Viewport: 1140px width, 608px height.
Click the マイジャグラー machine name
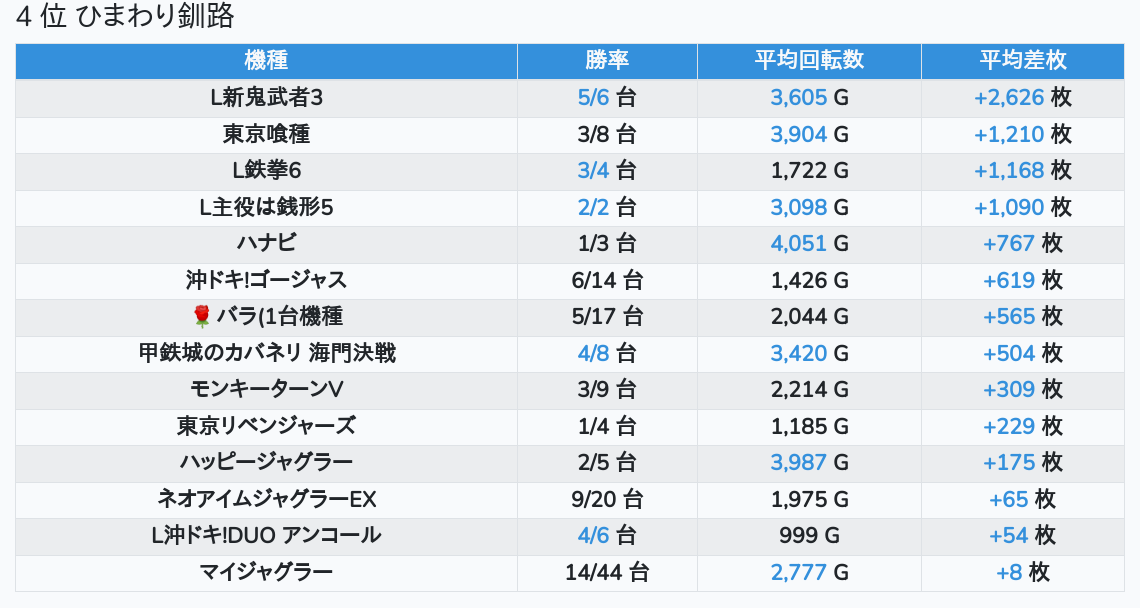266,572
